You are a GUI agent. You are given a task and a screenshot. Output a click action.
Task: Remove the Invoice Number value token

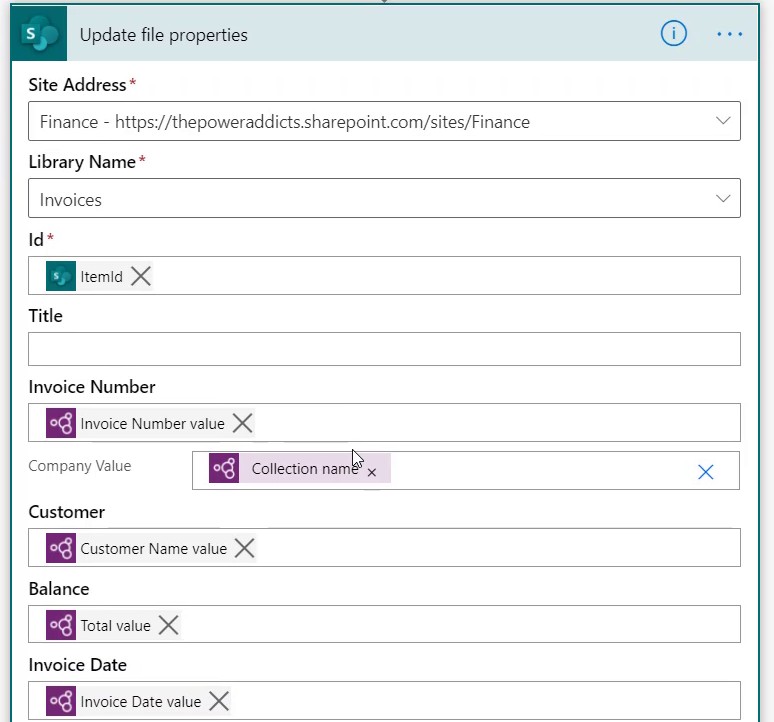[242, 423]
